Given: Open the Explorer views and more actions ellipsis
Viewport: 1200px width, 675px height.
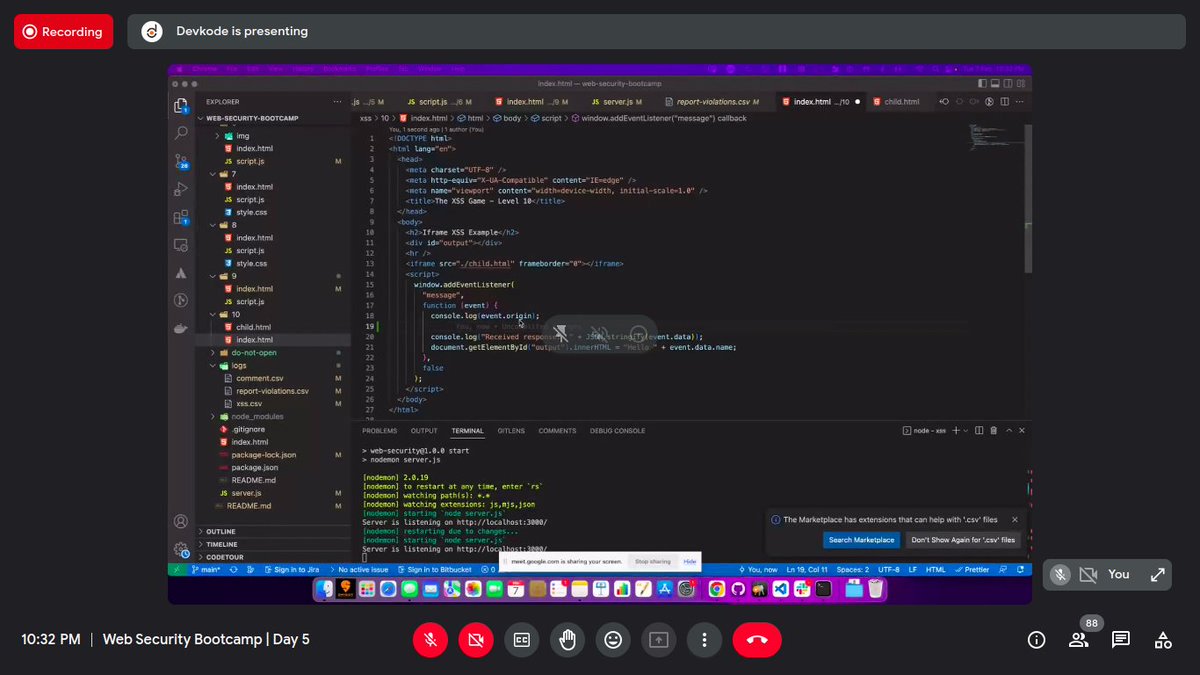Looking at the screenshot, I should [338, 102].
